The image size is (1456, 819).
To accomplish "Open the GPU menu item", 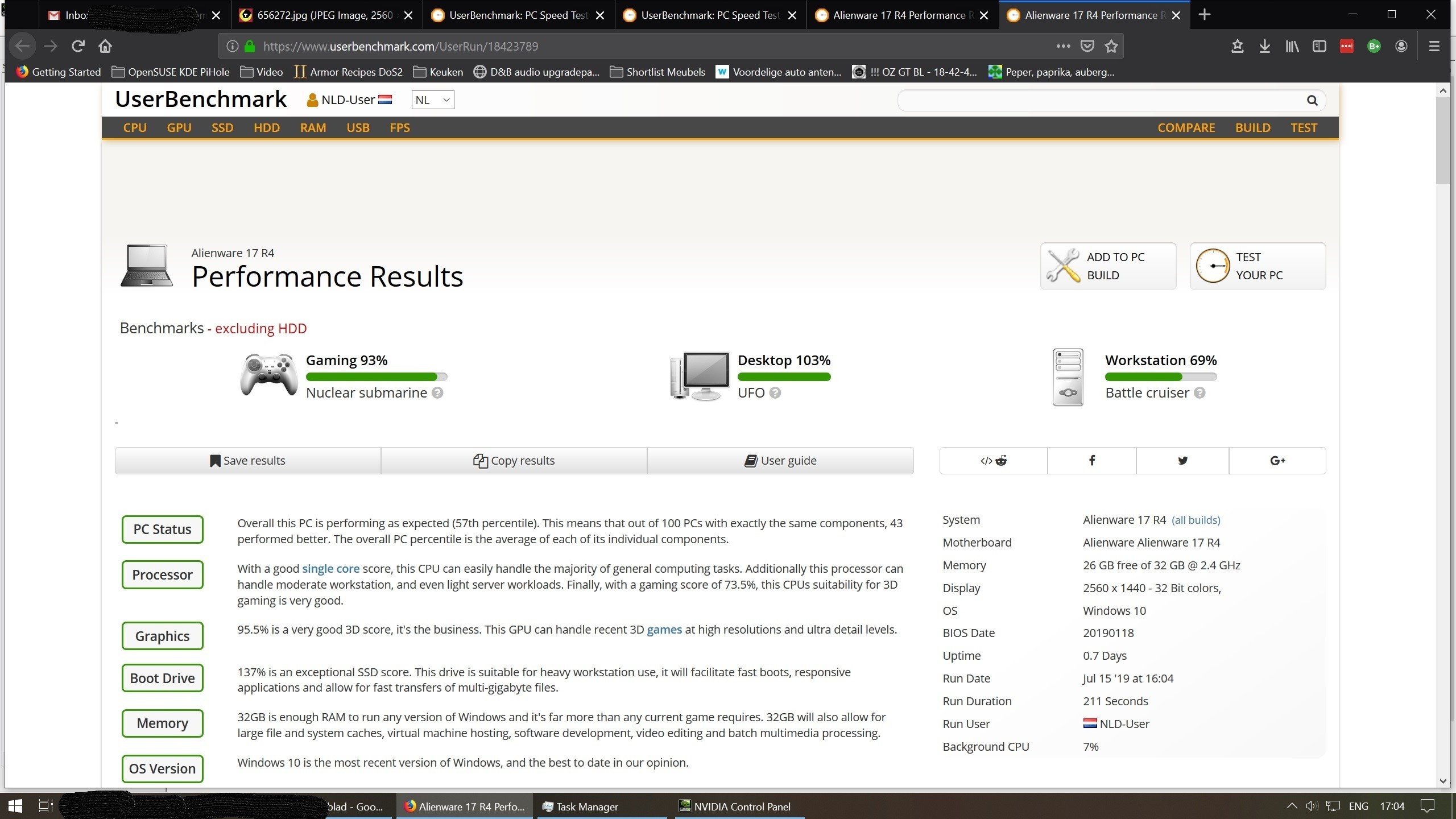I will (179, 128).
